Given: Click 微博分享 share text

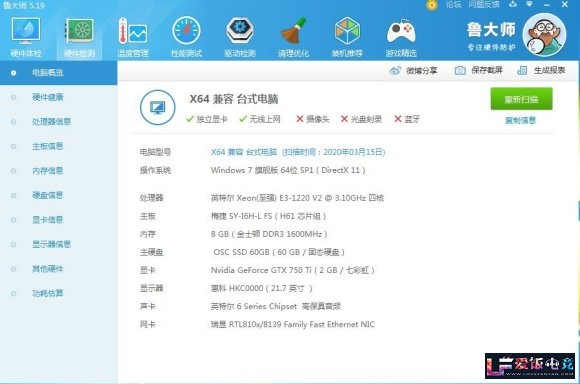Looking at the screenshot, I should coord(422,70).
